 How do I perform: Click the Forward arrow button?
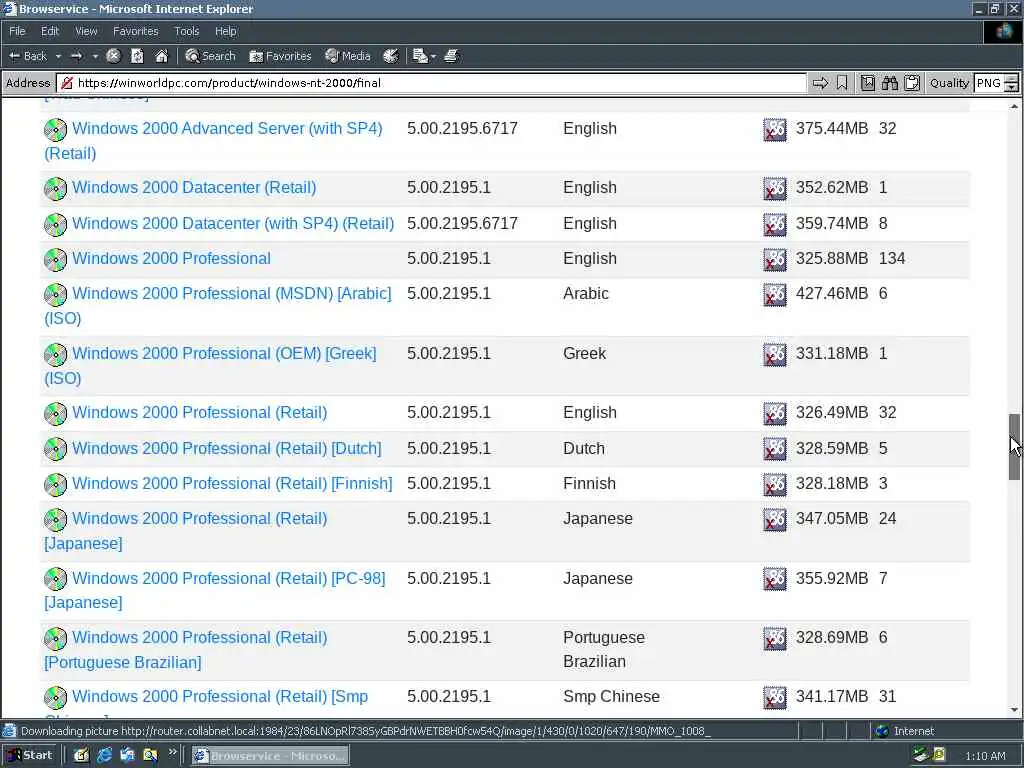pos(76,56)
